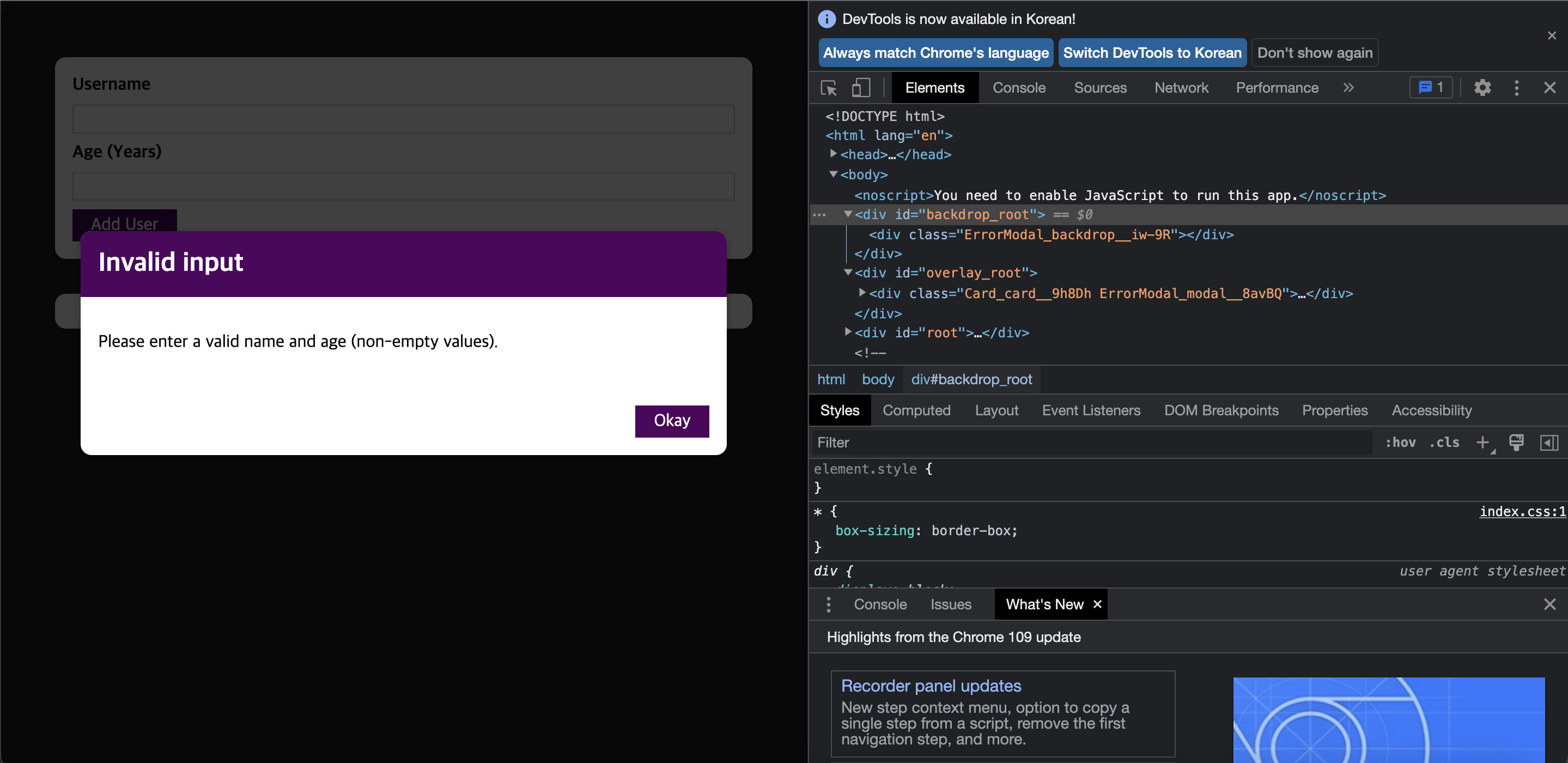Click the Elements panel icon
1568x763 pixels.
tap(934, 88)
